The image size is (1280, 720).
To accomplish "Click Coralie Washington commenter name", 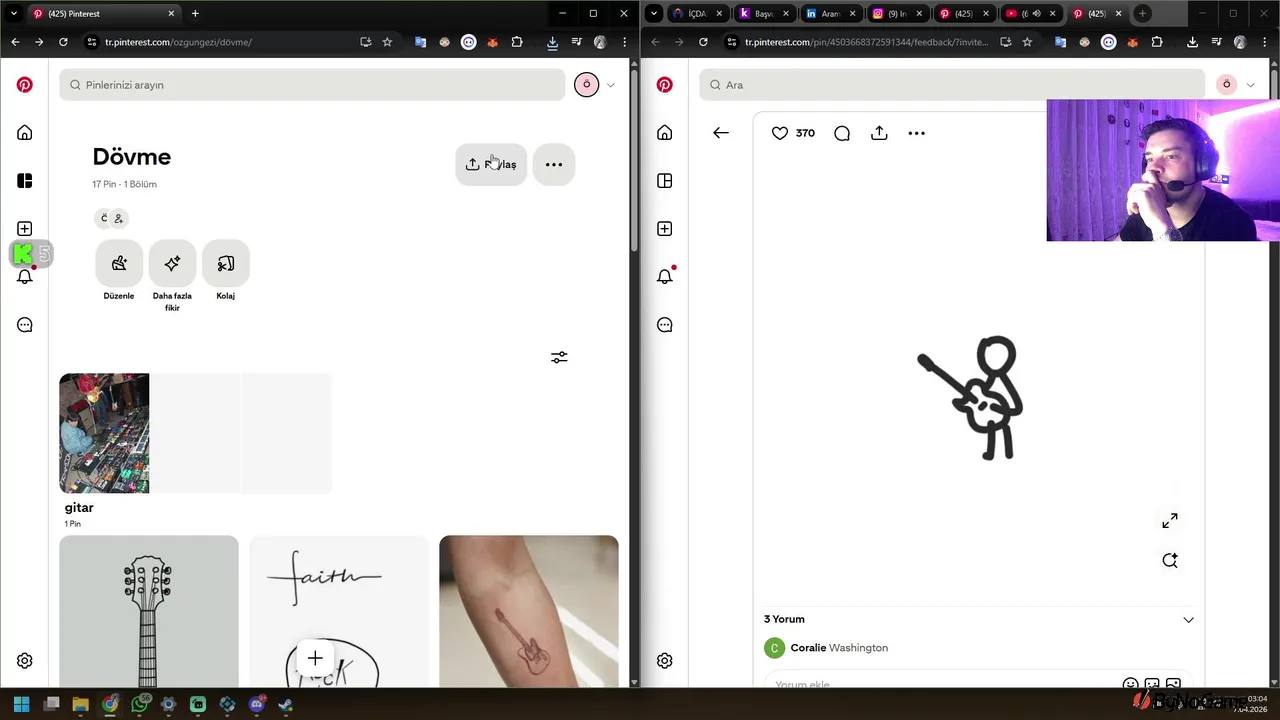I will pos(839,648).
